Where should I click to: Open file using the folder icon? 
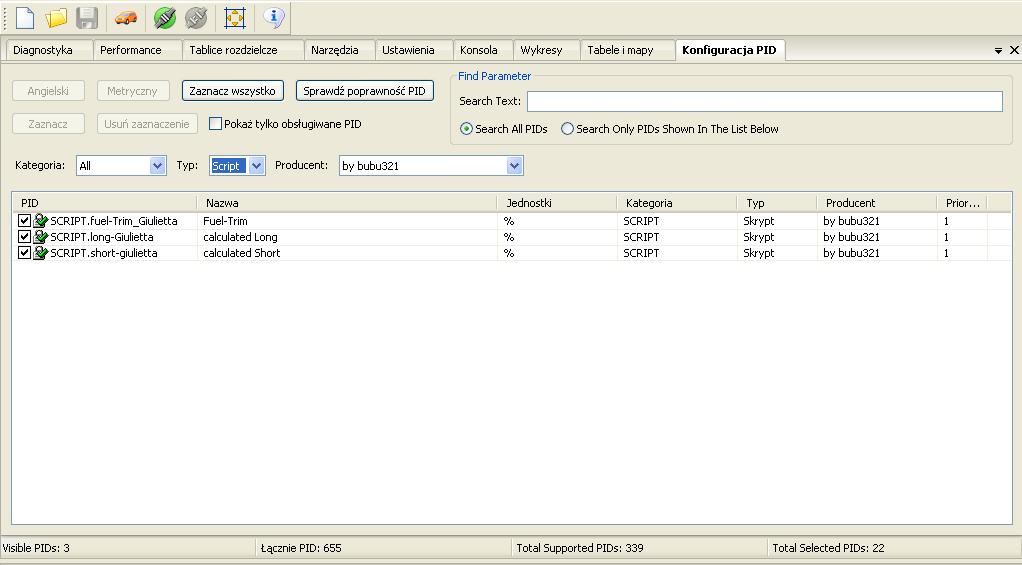56,17
